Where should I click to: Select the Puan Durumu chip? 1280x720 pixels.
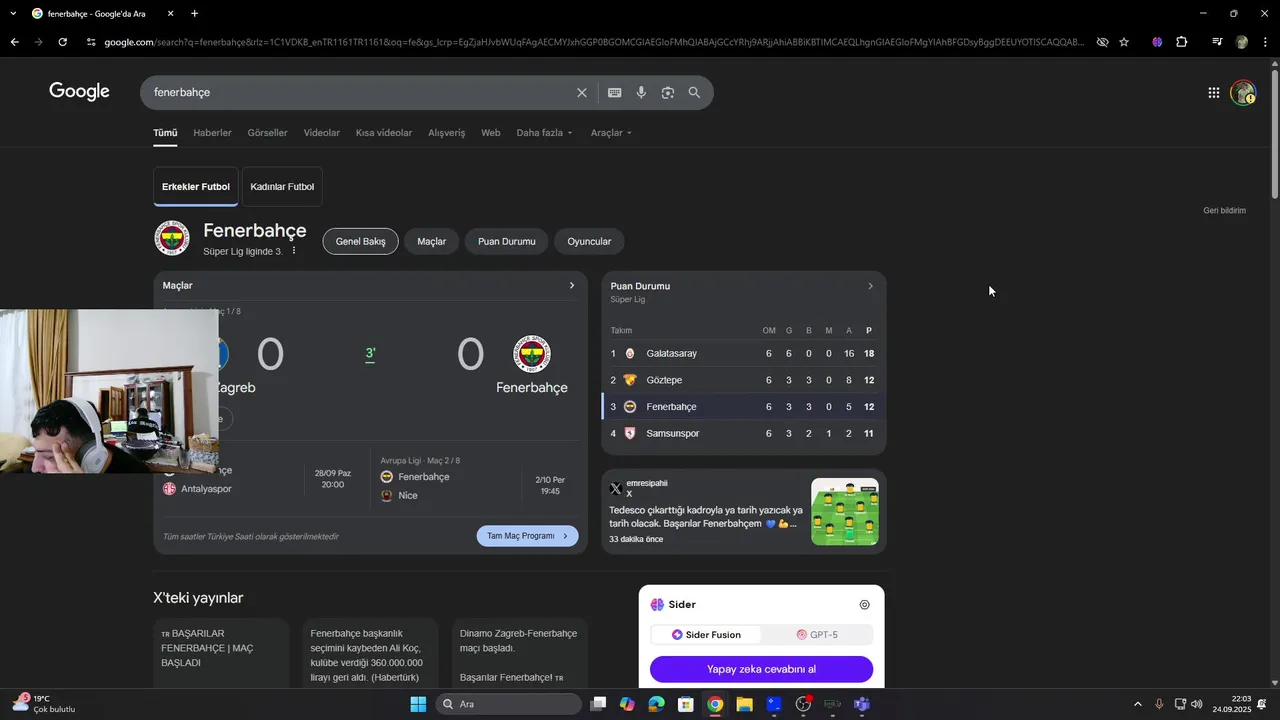[507, 241]
